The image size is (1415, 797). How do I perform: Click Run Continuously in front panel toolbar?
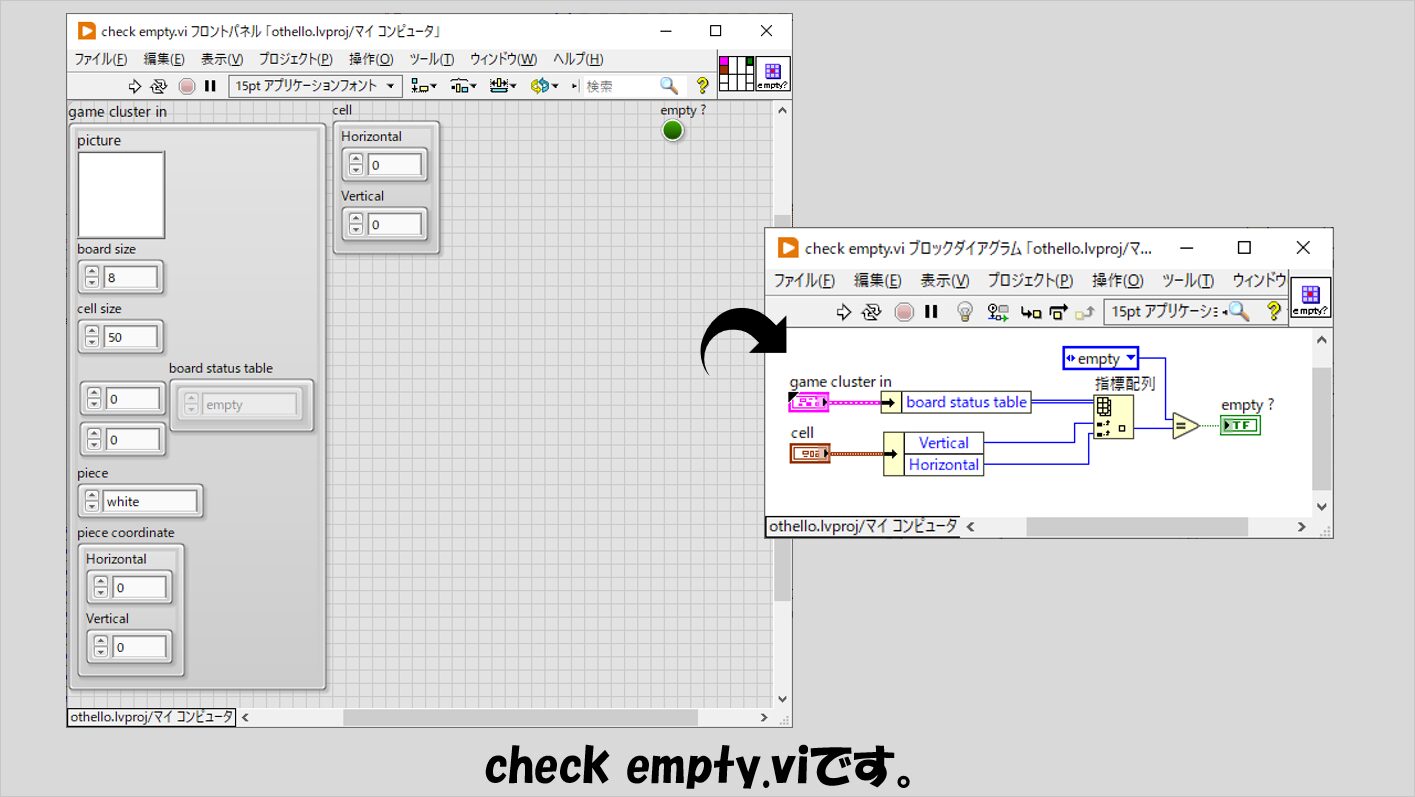click(159, 86)
